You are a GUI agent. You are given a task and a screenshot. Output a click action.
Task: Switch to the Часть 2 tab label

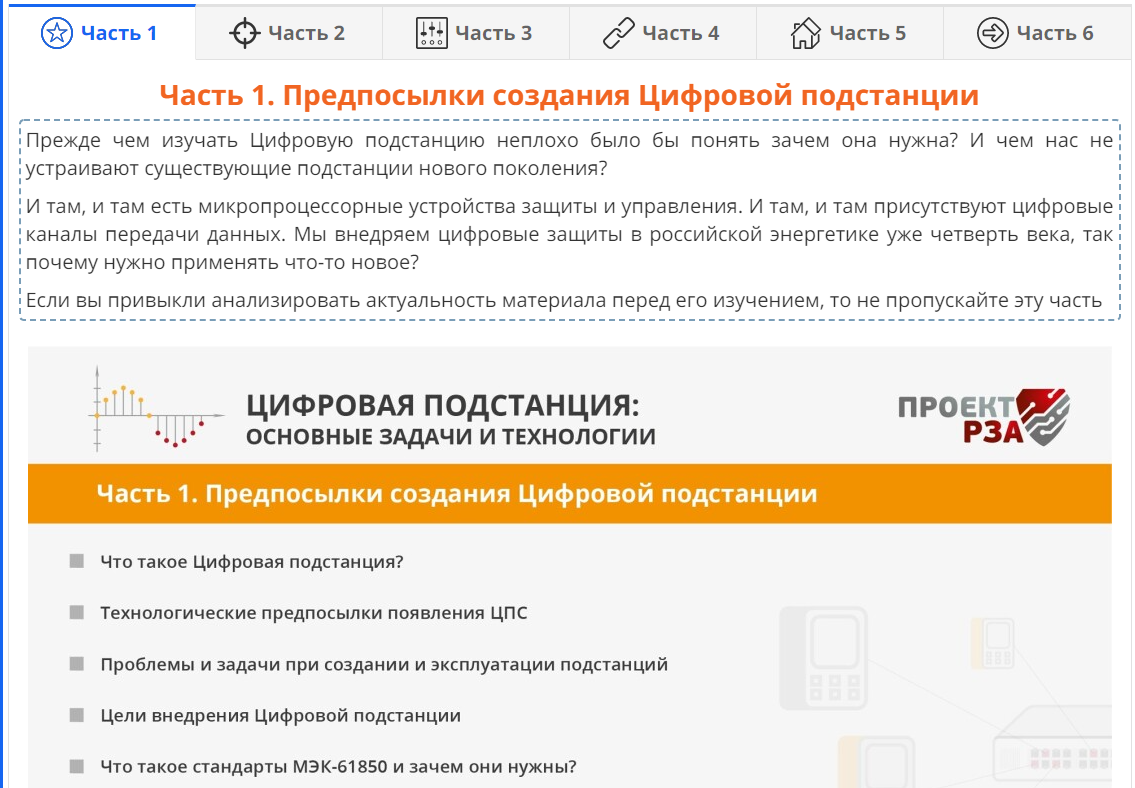tap(306, 33)
